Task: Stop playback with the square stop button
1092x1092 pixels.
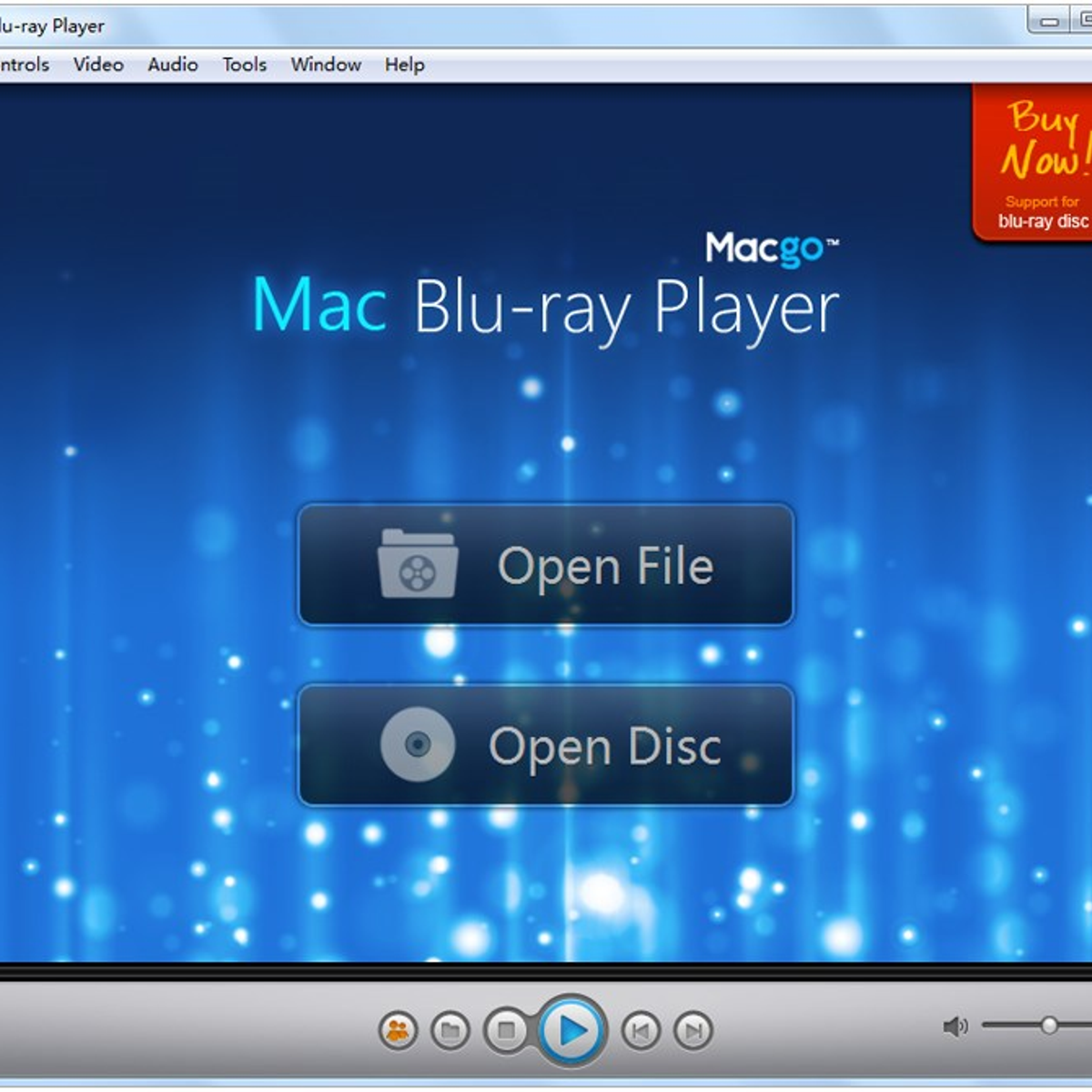Action: [506, 1030]
